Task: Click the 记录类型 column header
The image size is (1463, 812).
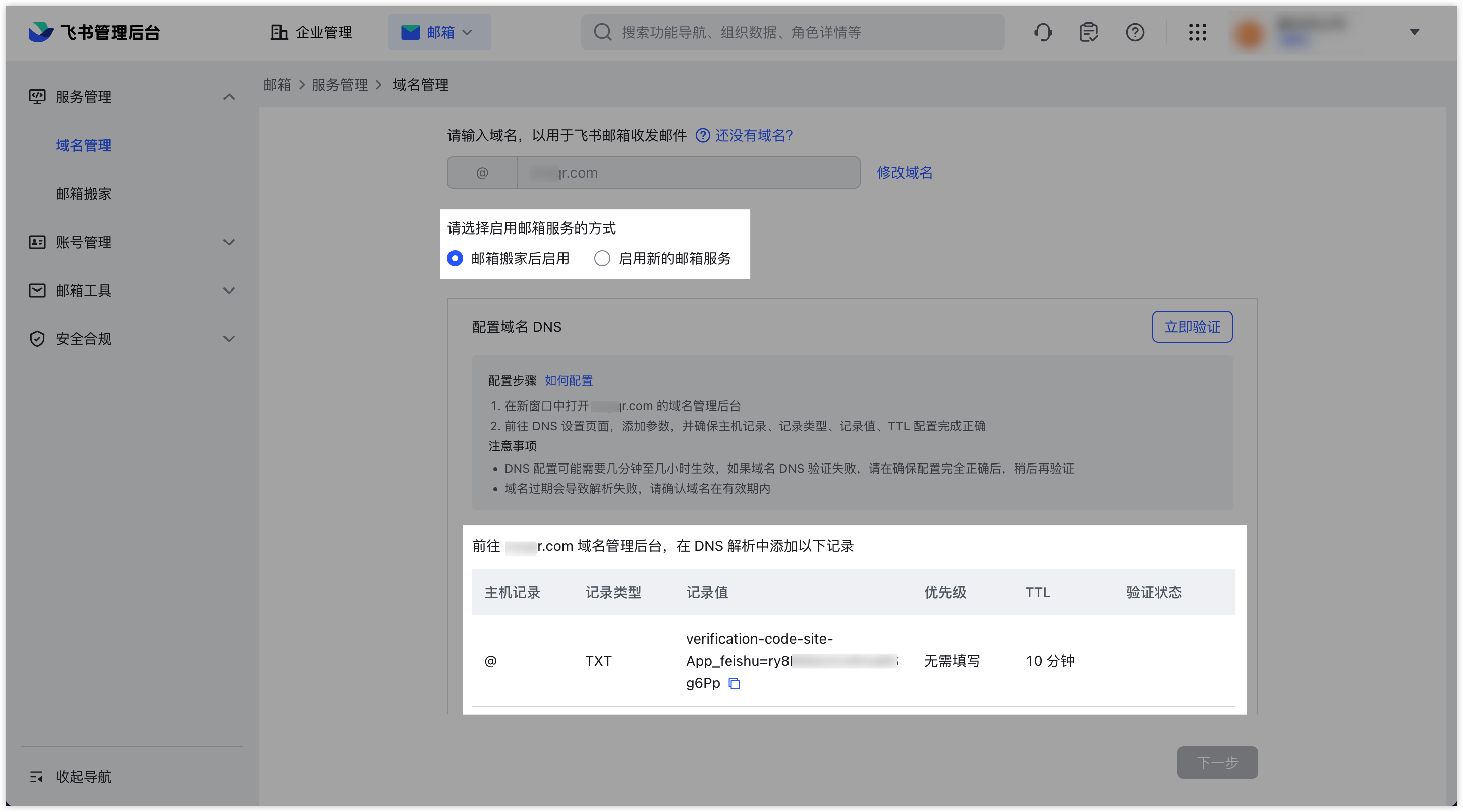Action: pos(613,592)
